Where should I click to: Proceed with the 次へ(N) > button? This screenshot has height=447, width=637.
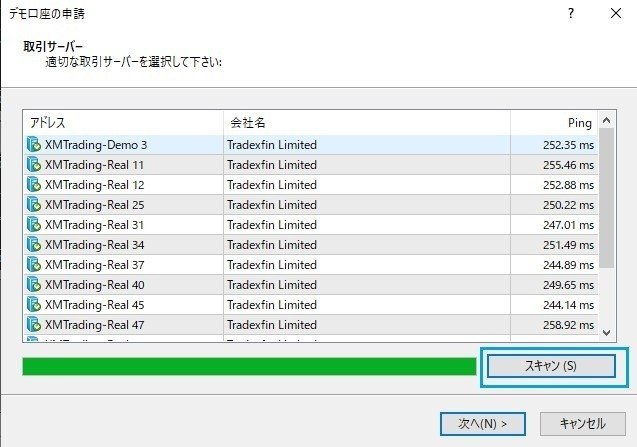tap(483, 424)
